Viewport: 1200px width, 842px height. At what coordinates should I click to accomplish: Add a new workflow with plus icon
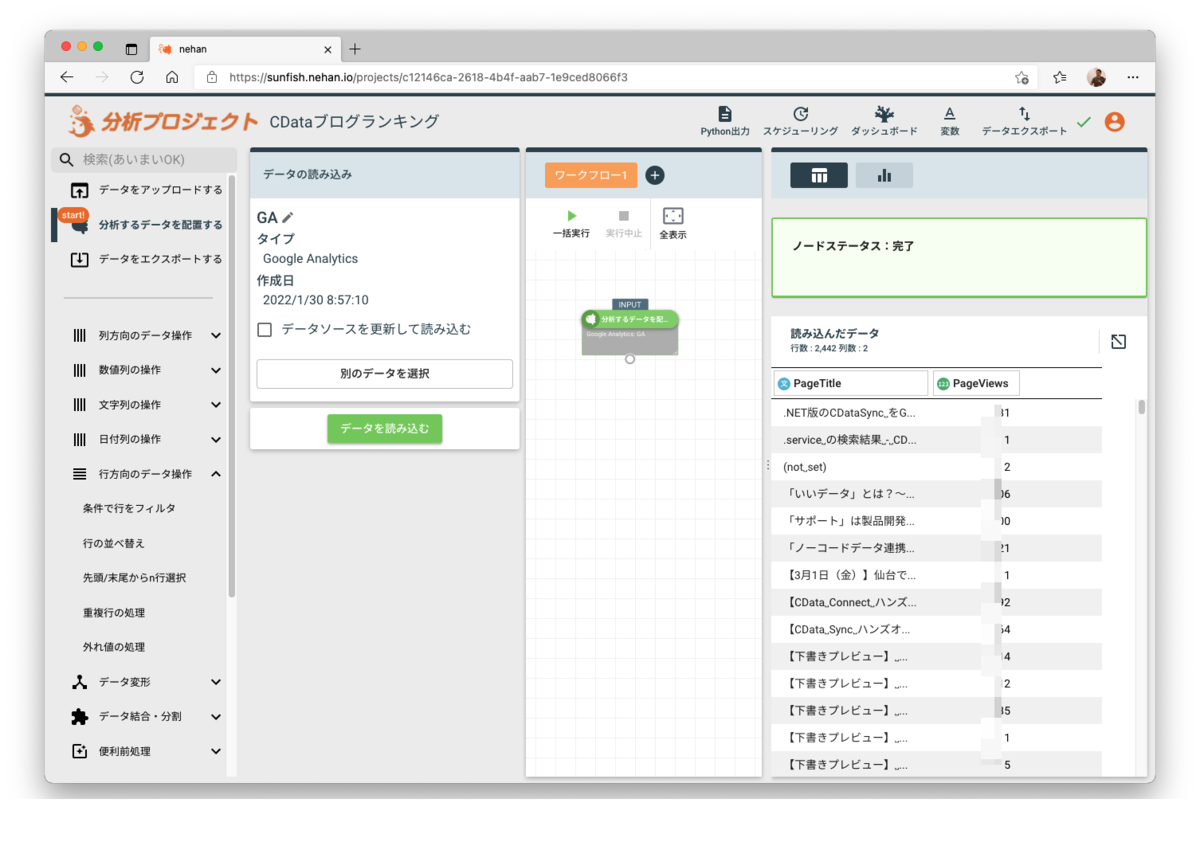point(655,175)
